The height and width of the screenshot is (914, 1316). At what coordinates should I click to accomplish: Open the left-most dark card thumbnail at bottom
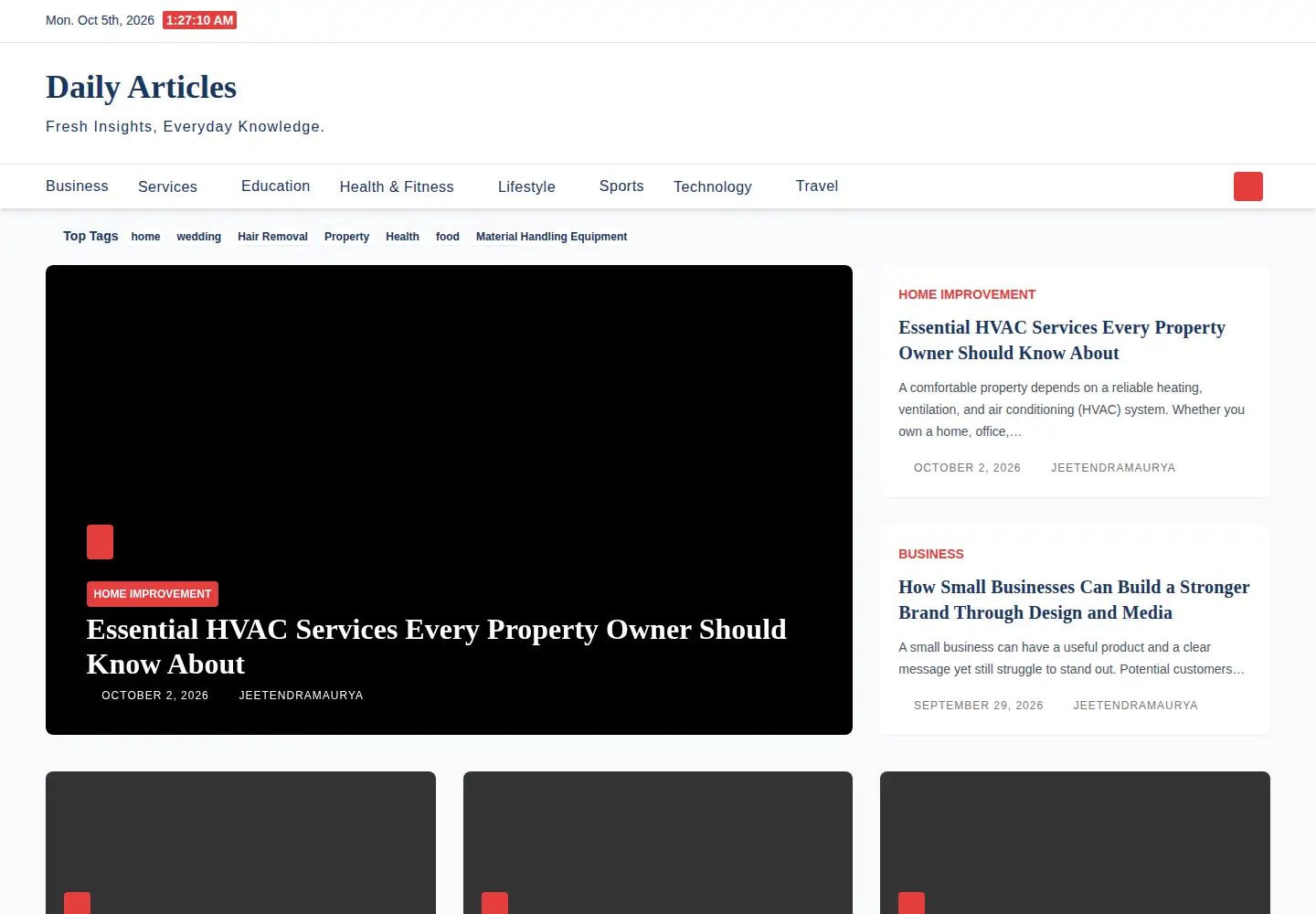pos(240,843)
